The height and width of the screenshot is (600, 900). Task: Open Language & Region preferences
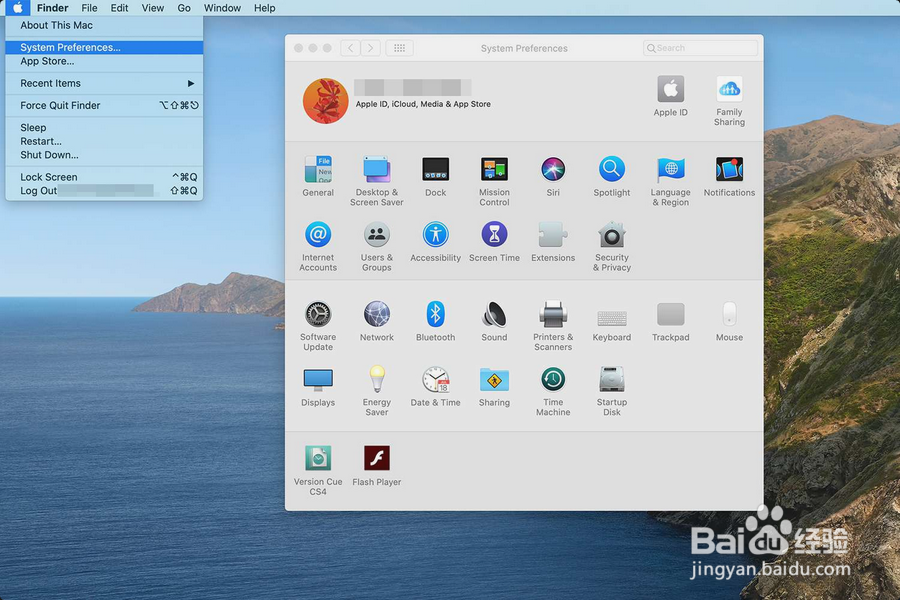tap(670, 180)
